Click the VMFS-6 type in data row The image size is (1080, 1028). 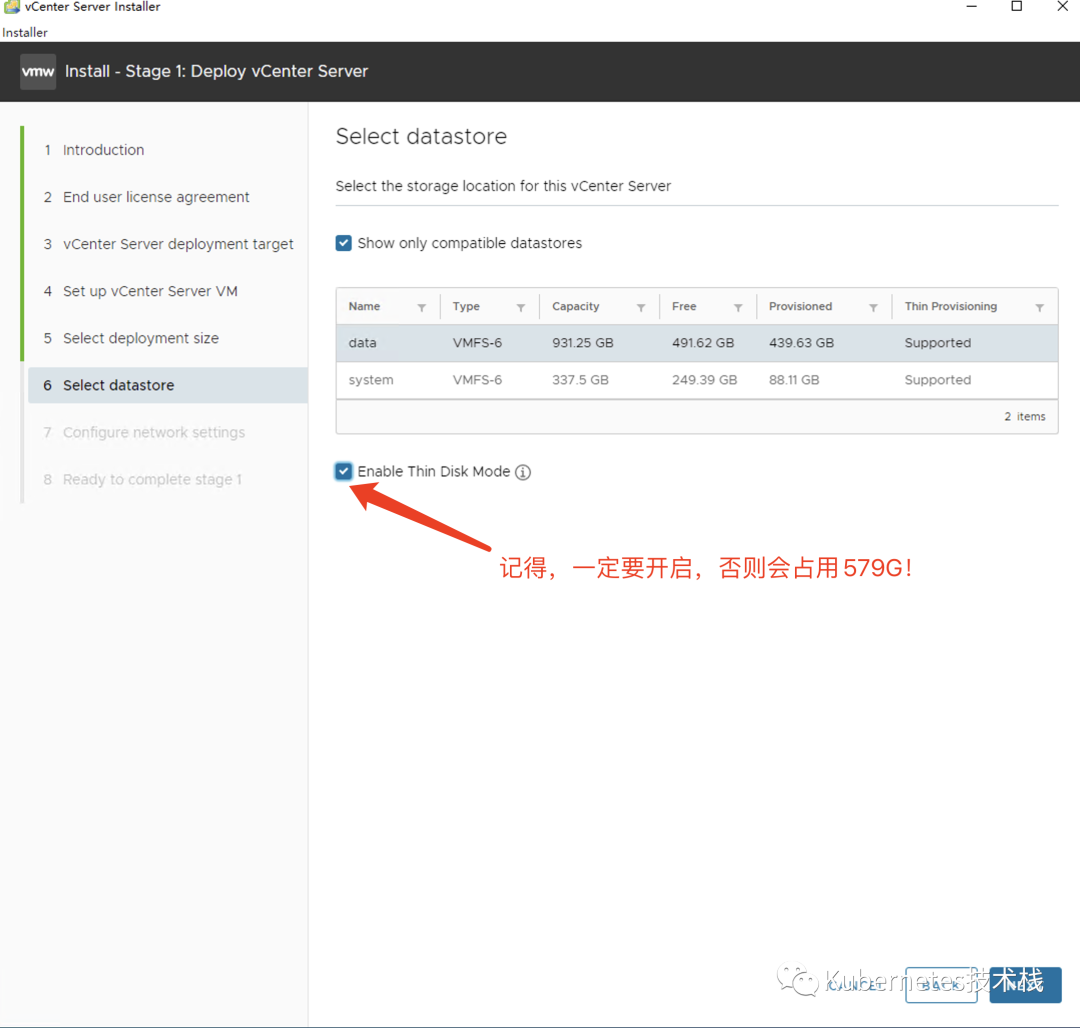(477, 343)
